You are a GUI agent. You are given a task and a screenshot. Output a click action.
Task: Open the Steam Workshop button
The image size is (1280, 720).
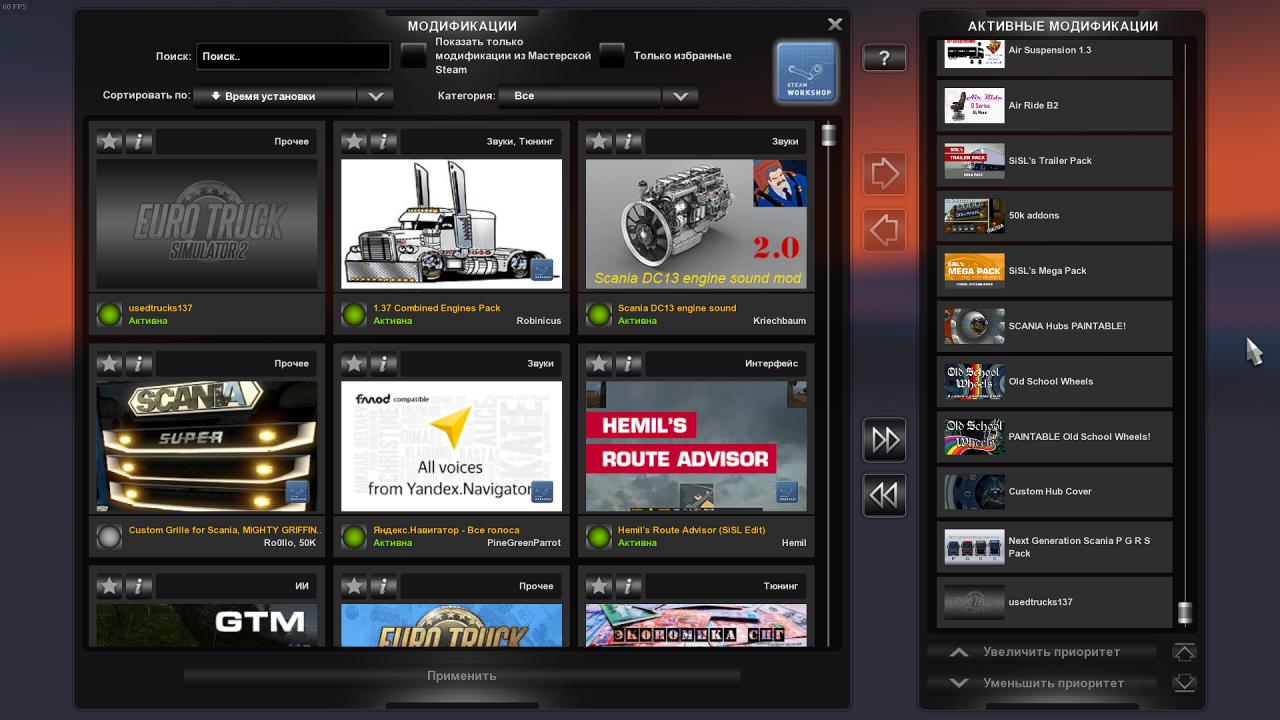[805, 72]
